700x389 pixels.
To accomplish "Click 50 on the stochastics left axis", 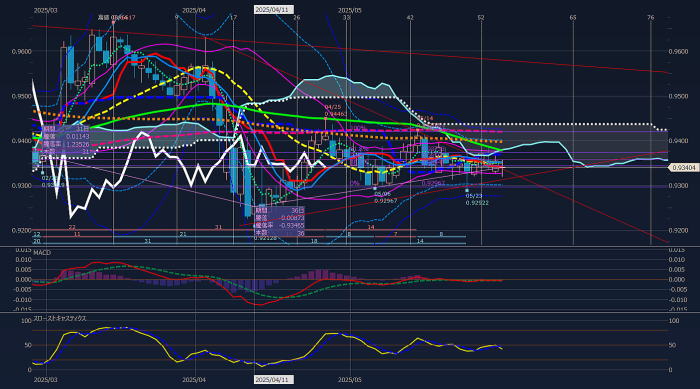I will (28, 345).
